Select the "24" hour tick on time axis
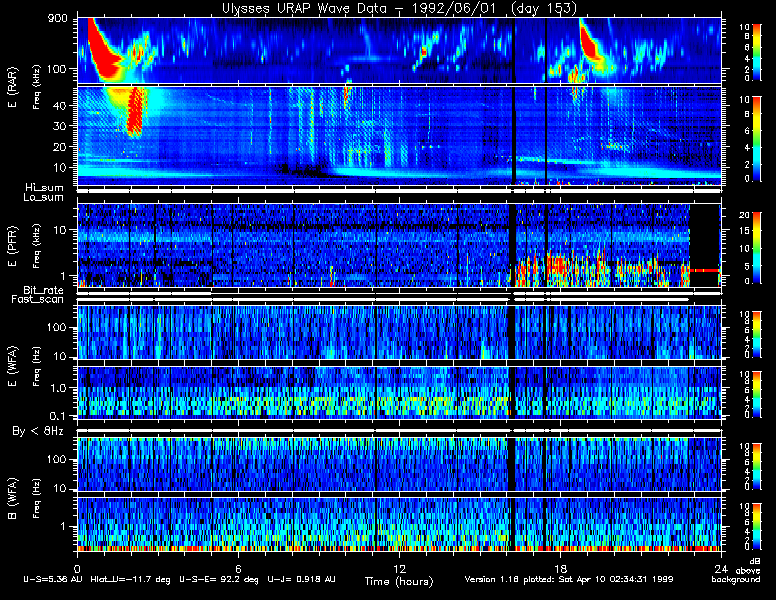Viewport: 776px width, 600px height. [x=721, y=568]
